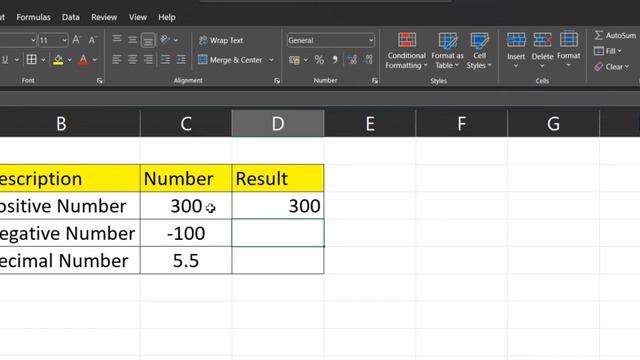
Task: Click AutoSum button
Action: click(615, 36)
